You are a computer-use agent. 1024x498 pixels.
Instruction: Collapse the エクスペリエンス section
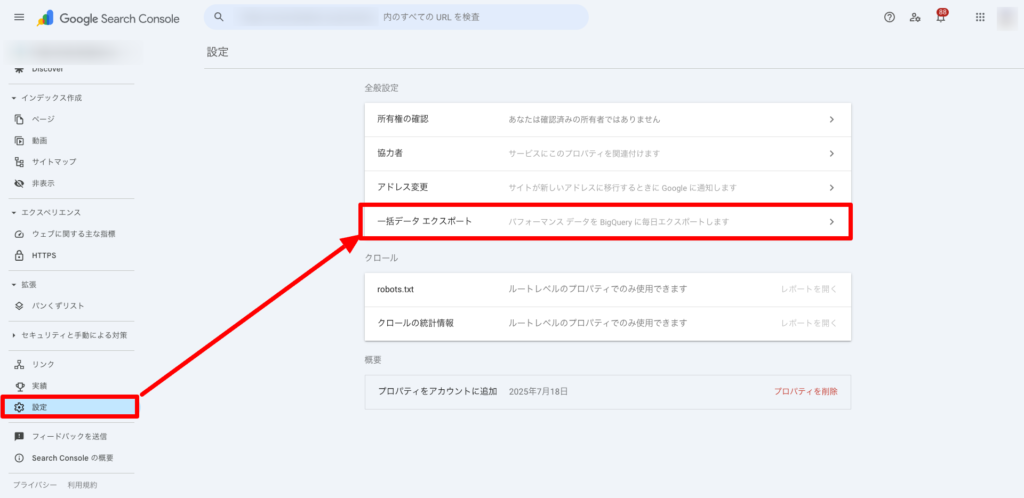[x=14, y=213]
